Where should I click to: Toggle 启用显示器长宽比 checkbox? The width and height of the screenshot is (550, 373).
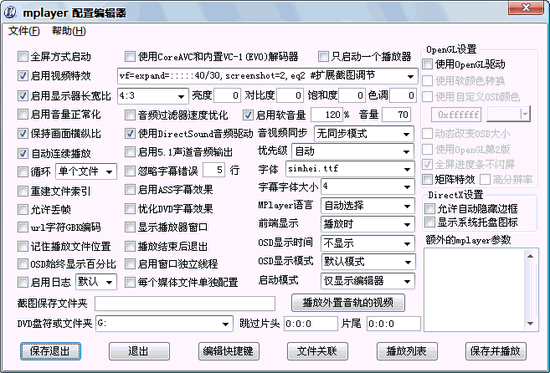(x=23, y=95)
